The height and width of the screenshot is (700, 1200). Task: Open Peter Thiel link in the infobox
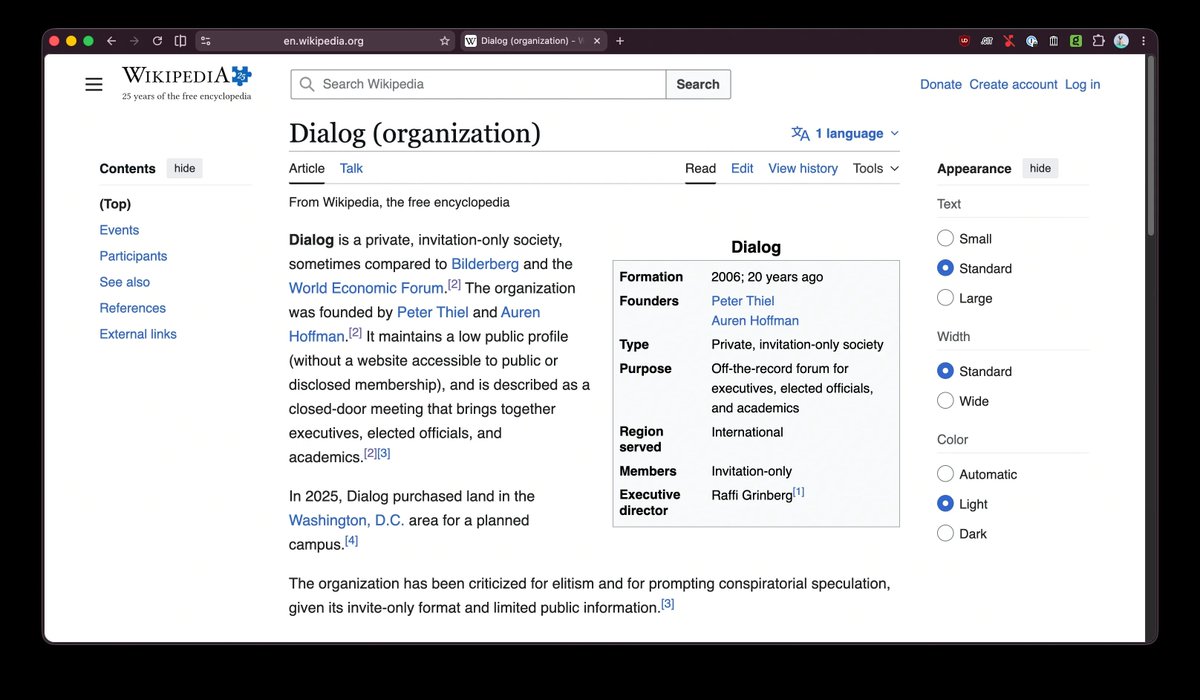click(743, 300)
